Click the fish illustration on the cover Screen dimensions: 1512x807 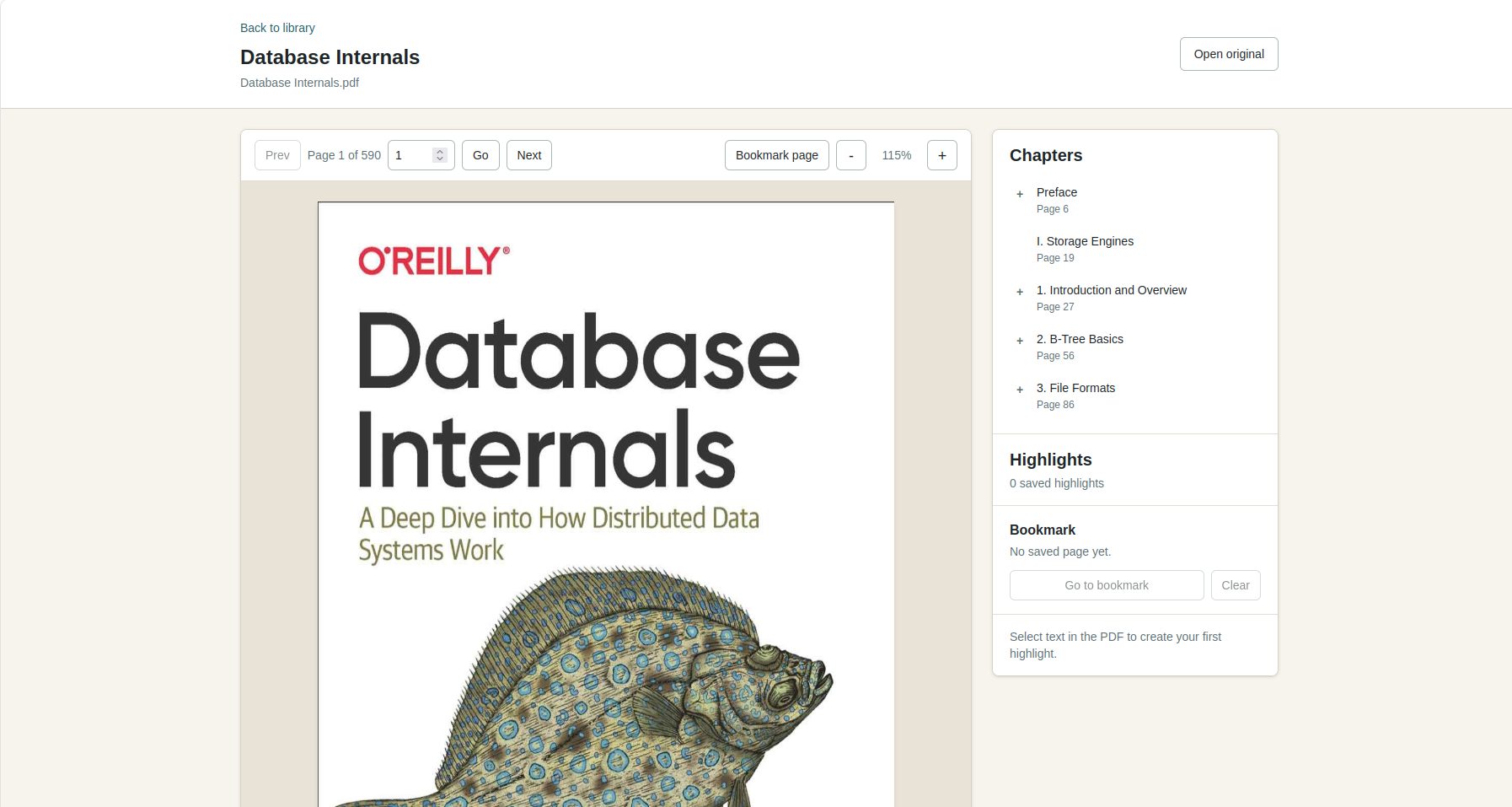tap(586, 687)
